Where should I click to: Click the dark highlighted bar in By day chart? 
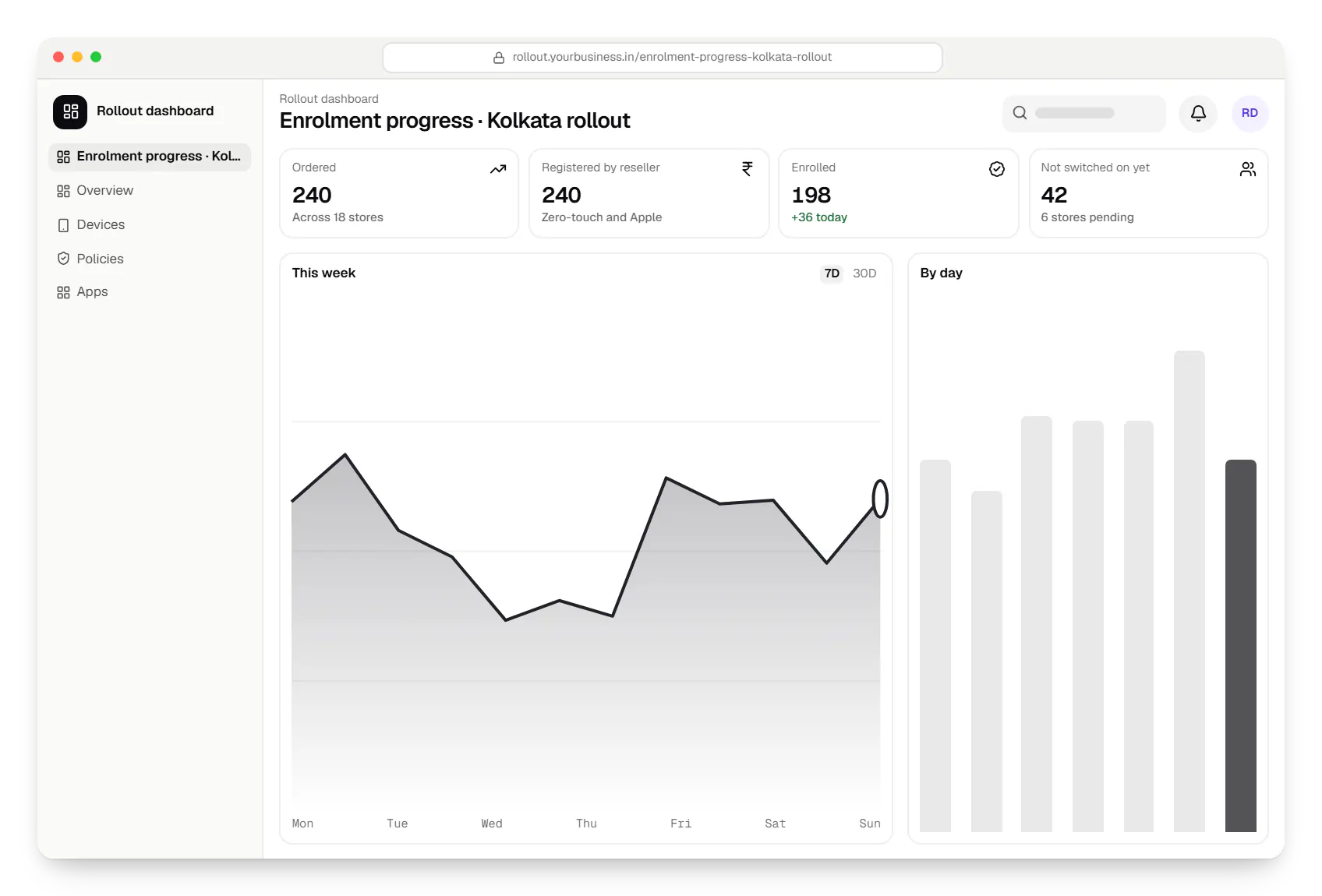[x=1240, y=646]
